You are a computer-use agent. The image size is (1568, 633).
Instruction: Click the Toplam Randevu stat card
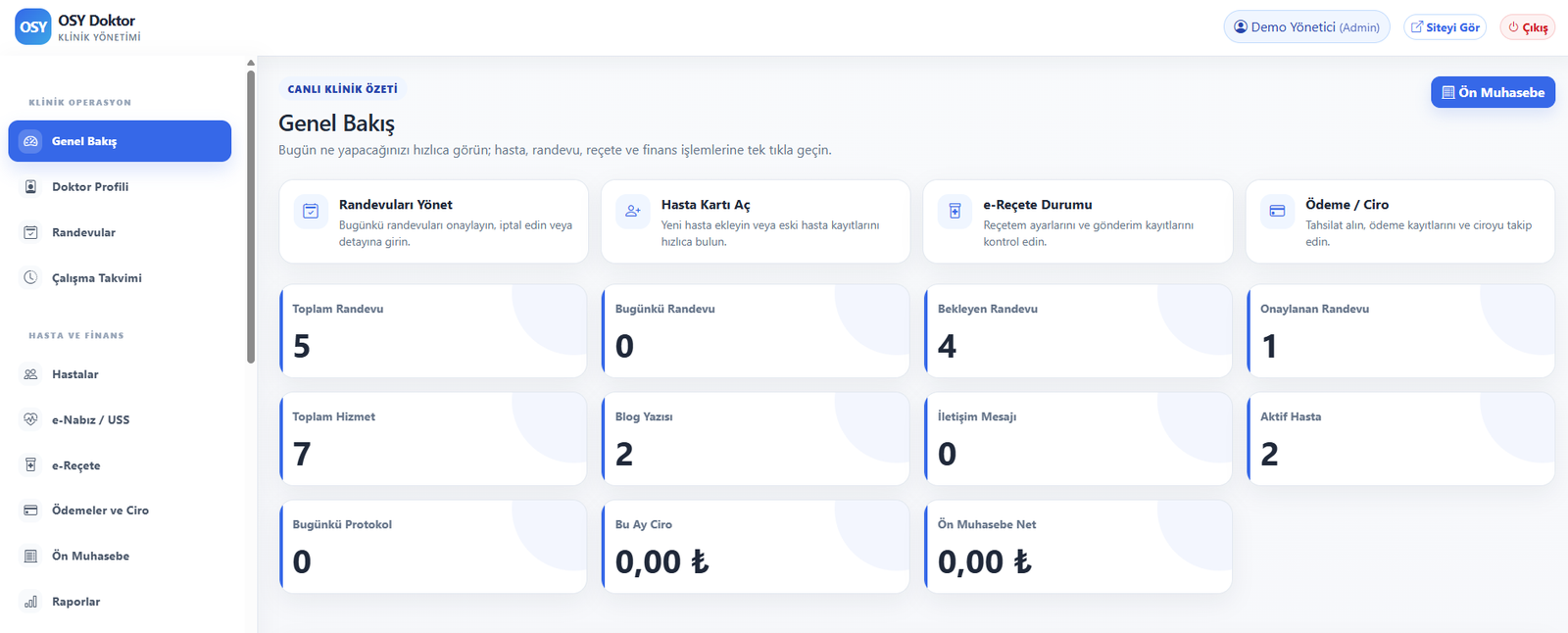pos(433,331)
